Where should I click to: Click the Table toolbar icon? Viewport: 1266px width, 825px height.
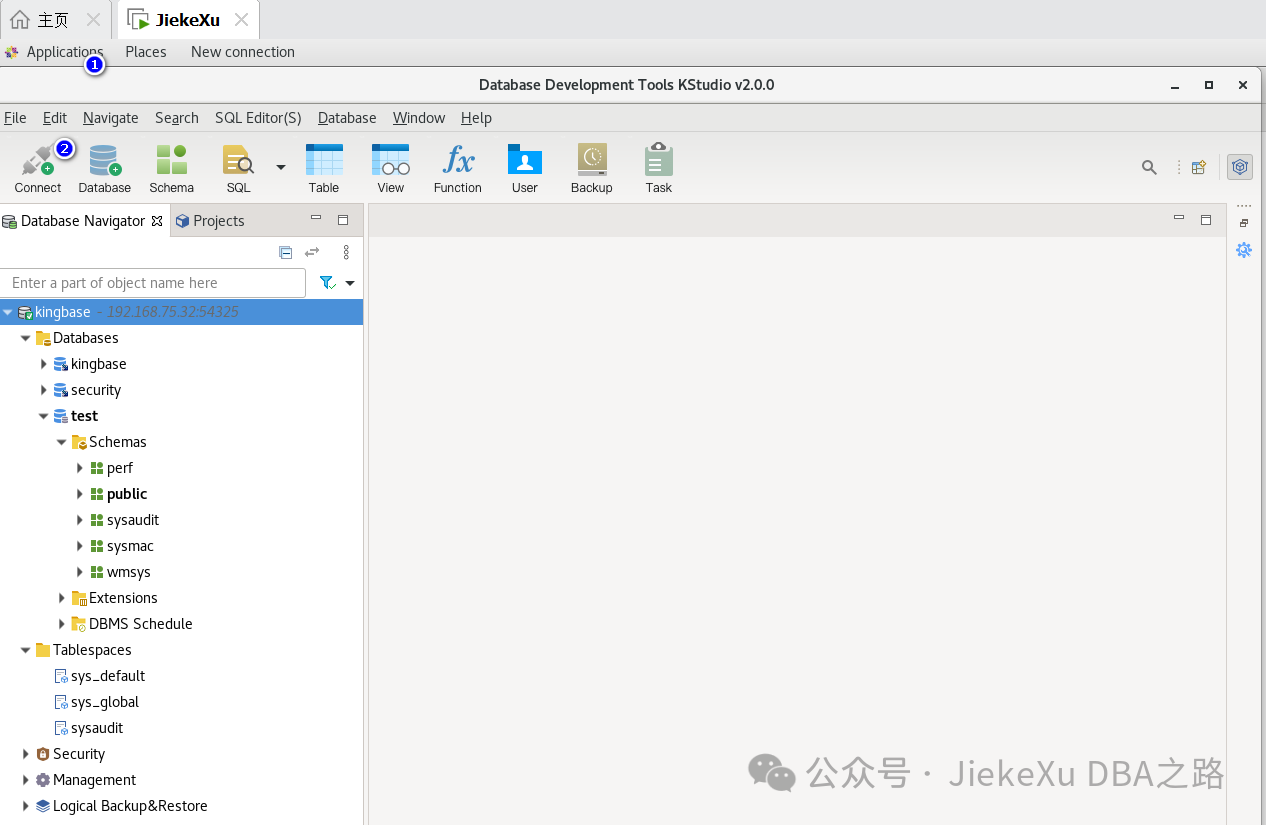click(x=323, y=167)
